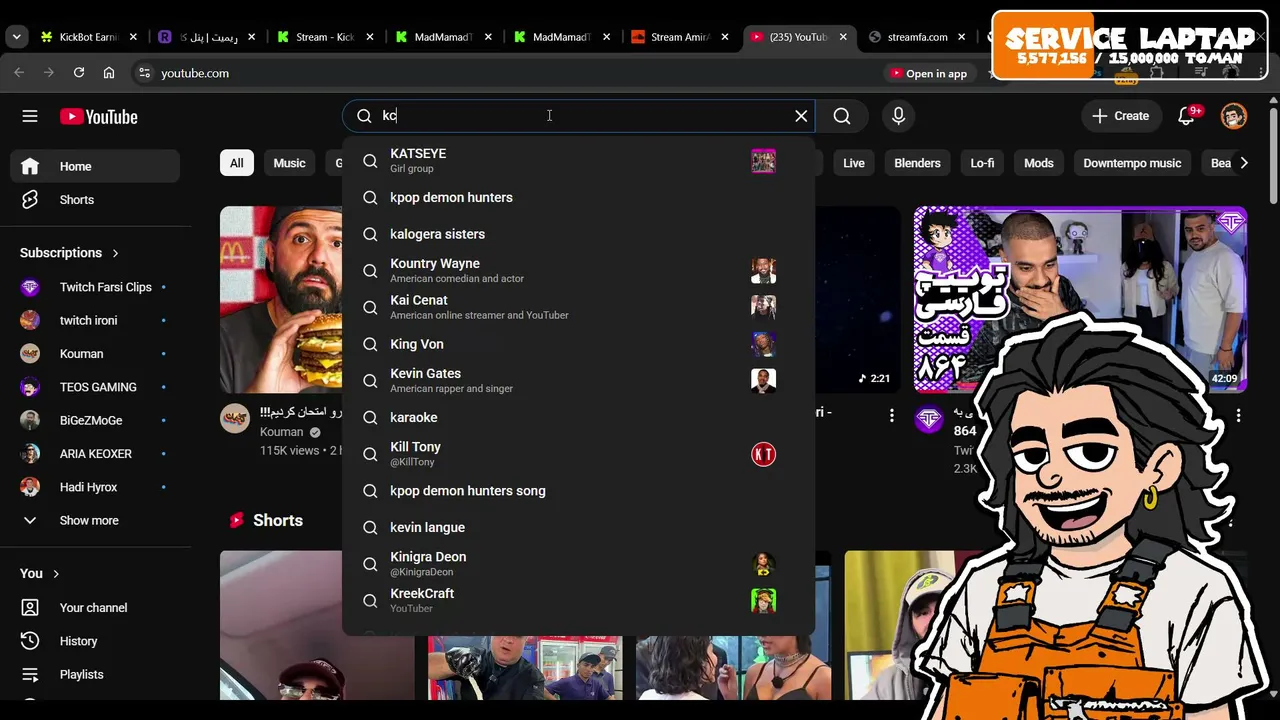Image resolution: width=1280 pixels, height=720 pixels.
Task: Open Twitch Farsi Clips subscription in the sidebar
Action: pos(95,287)
